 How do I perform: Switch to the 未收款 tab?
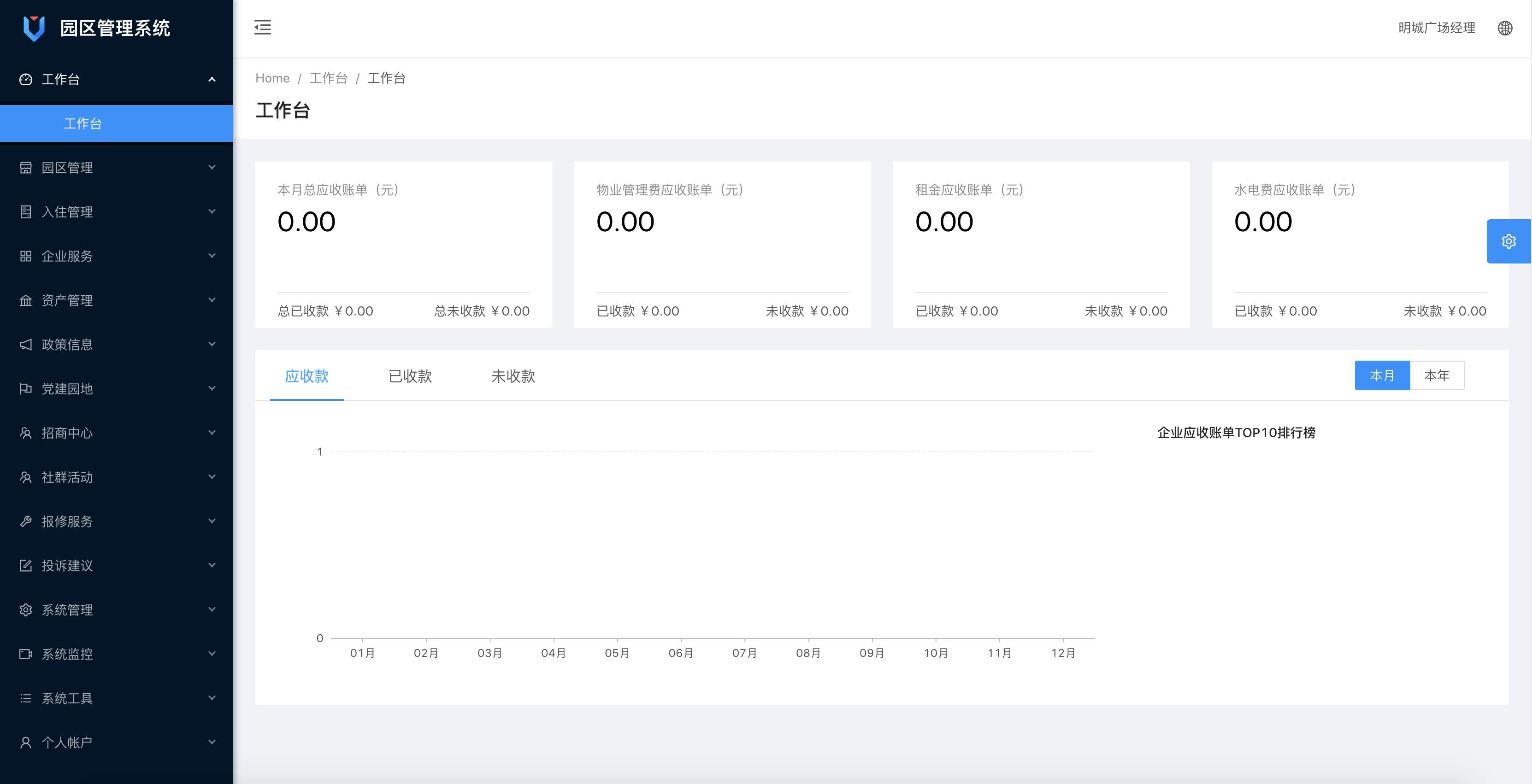coord(513,376)
